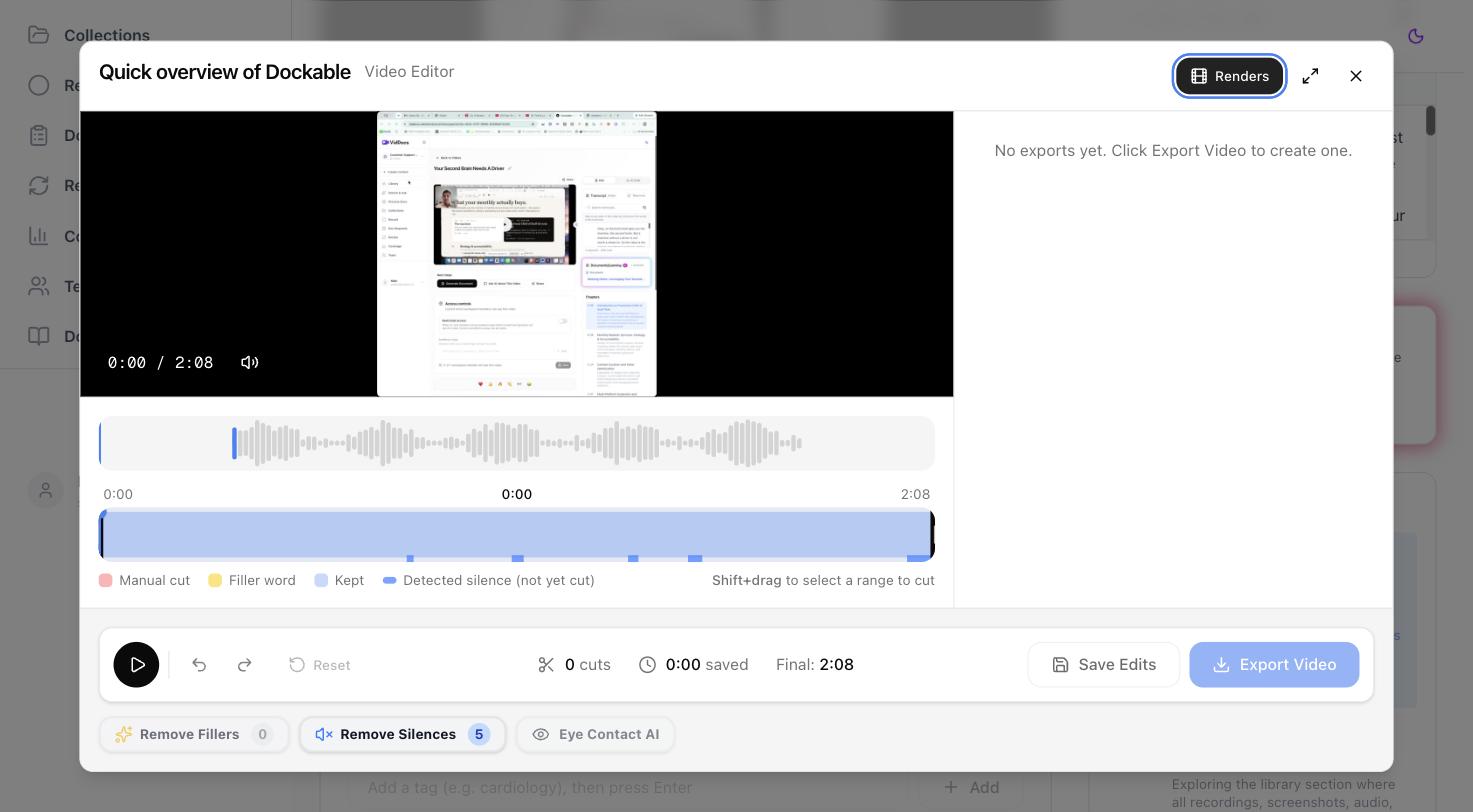This screenshot has height=812, width=1473.
Task: Click the 'Quick overview of Dockable' title
Action: click(225, 72)
